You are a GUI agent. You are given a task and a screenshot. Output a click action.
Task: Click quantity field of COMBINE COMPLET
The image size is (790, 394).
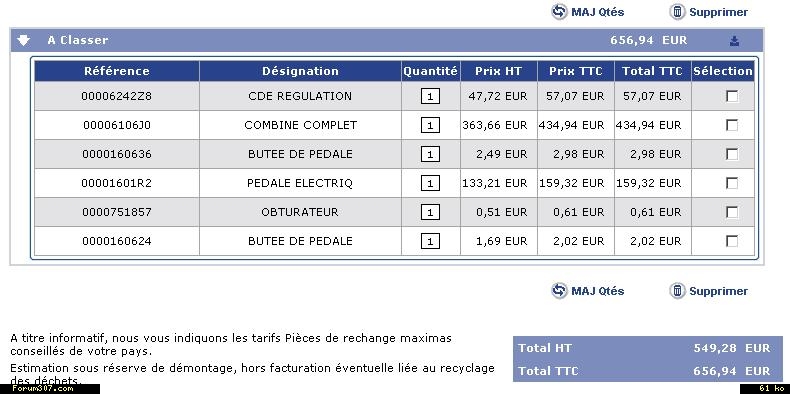[x=430, y=125]
